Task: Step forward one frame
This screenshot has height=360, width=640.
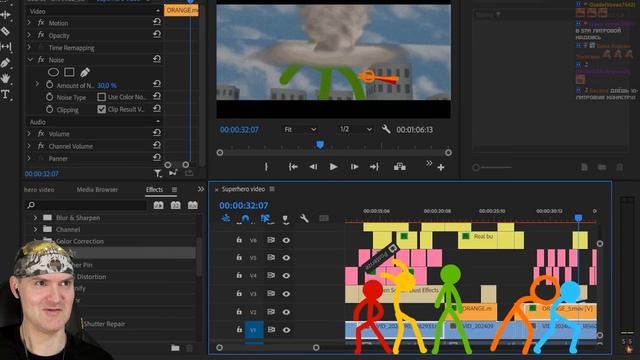Action: pos(354,167)
